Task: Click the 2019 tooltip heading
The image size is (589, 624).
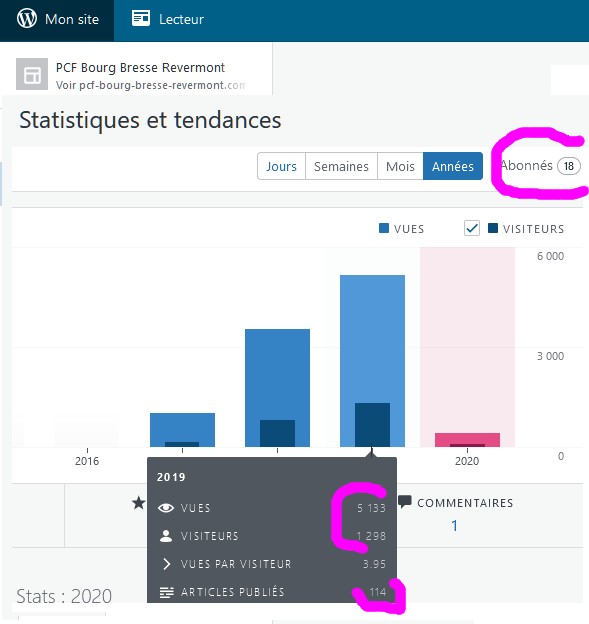Action: click(171, 477)
